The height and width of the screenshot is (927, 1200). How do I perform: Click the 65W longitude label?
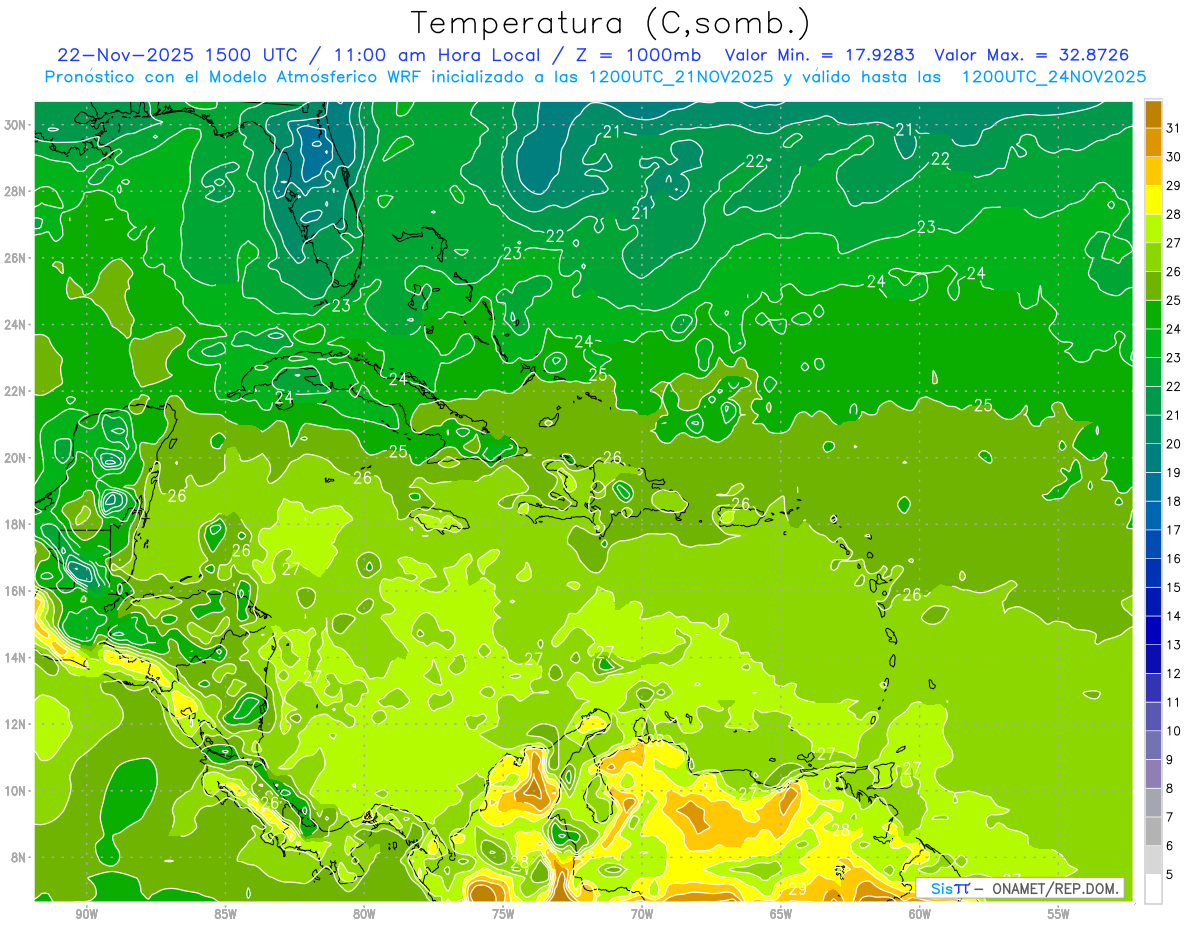pos(781,914)
